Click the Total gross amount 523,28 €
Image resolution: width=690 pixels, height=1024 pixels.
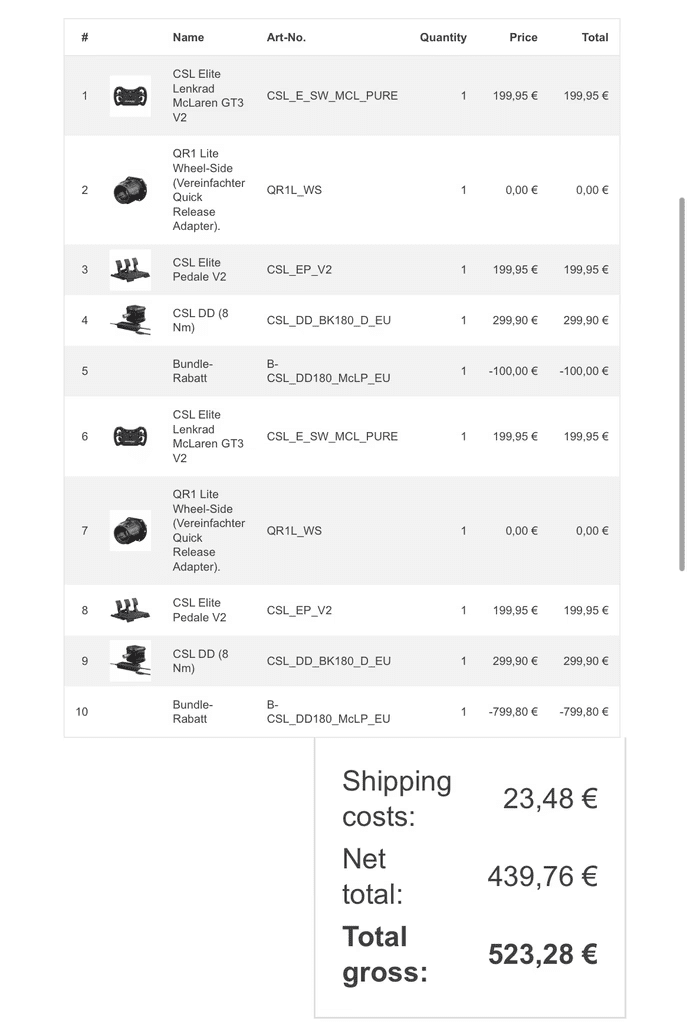pyautogui.click(x=542, y=954)
